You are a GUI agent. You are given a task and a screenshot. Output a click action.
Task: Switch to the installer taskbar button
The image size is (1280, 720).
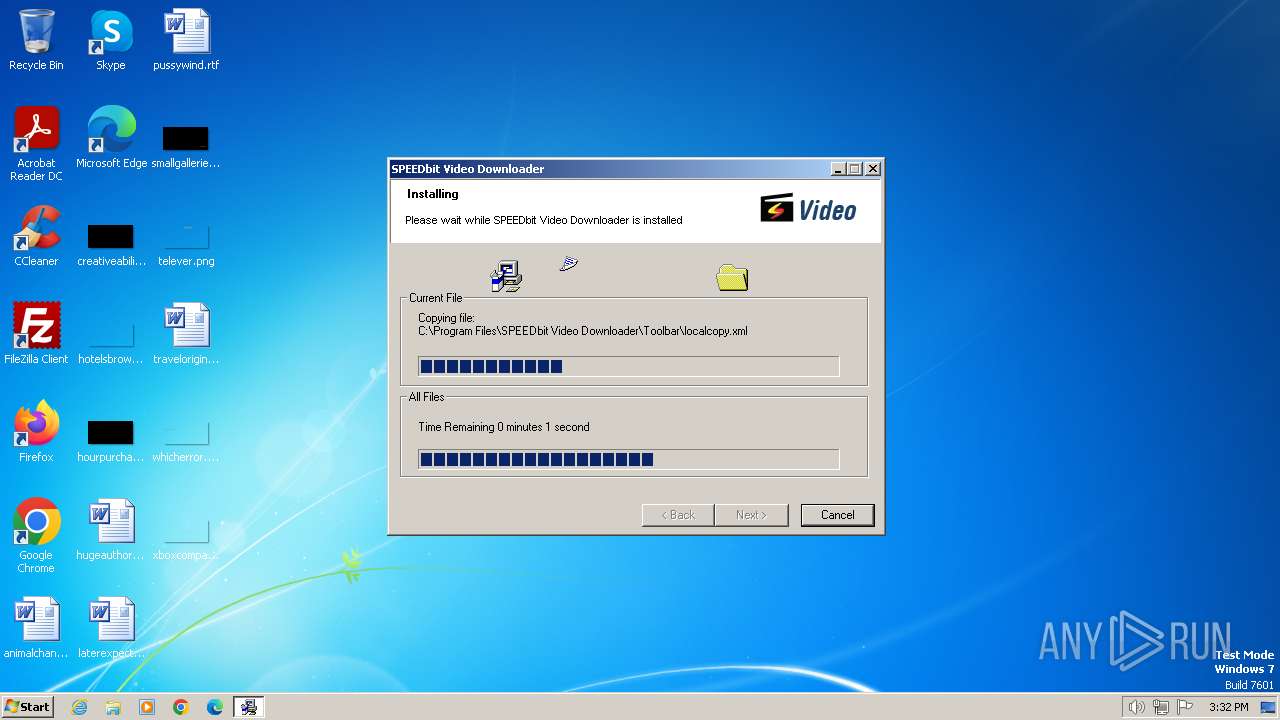click(249, 707)
